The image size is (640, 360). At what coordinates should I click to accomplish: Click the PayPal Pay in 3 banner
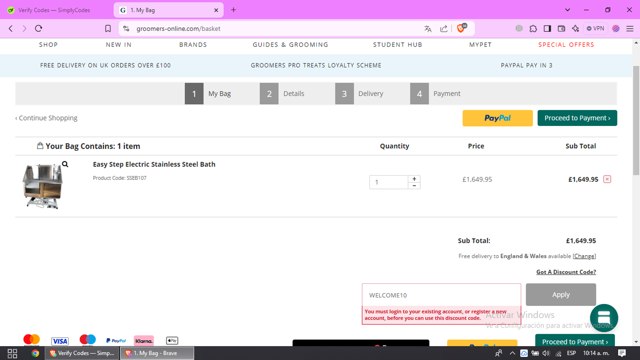point(527,65)
